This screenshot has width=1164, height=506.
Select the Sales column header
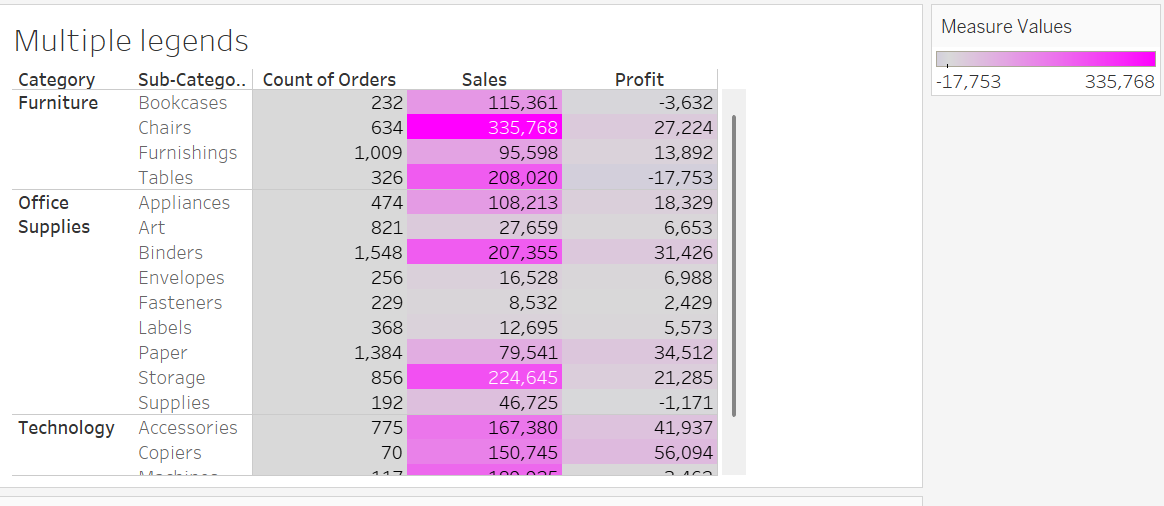point(484,80)
